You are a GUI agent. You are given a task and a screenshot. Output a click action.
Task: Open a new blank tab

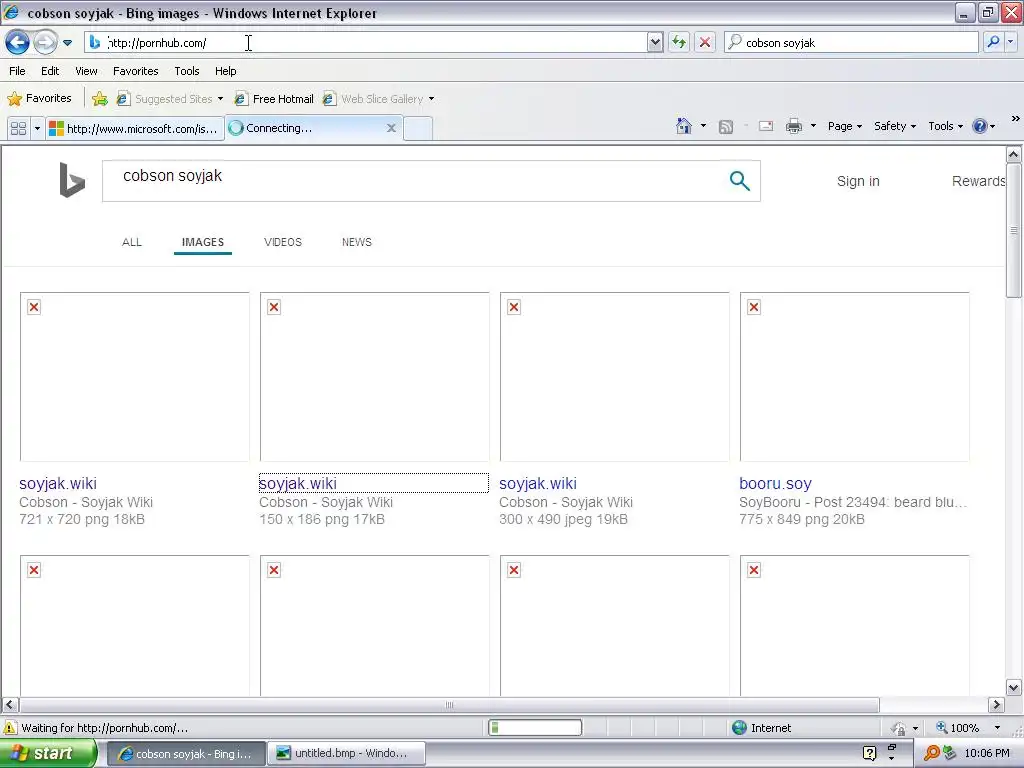click(418, 128)
